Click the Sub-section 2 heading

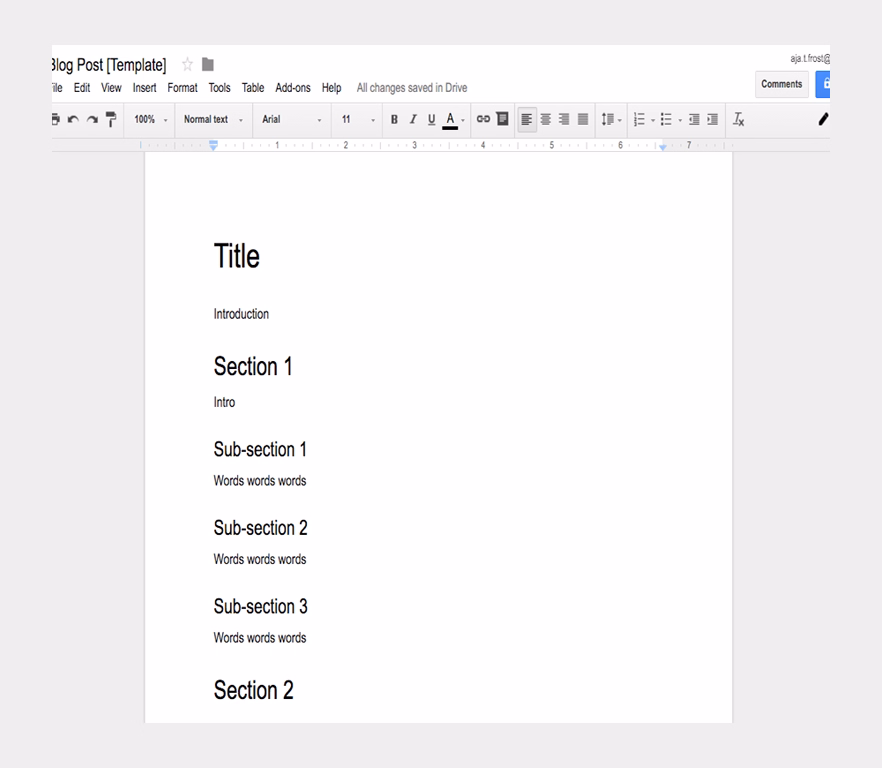point(260,528)
